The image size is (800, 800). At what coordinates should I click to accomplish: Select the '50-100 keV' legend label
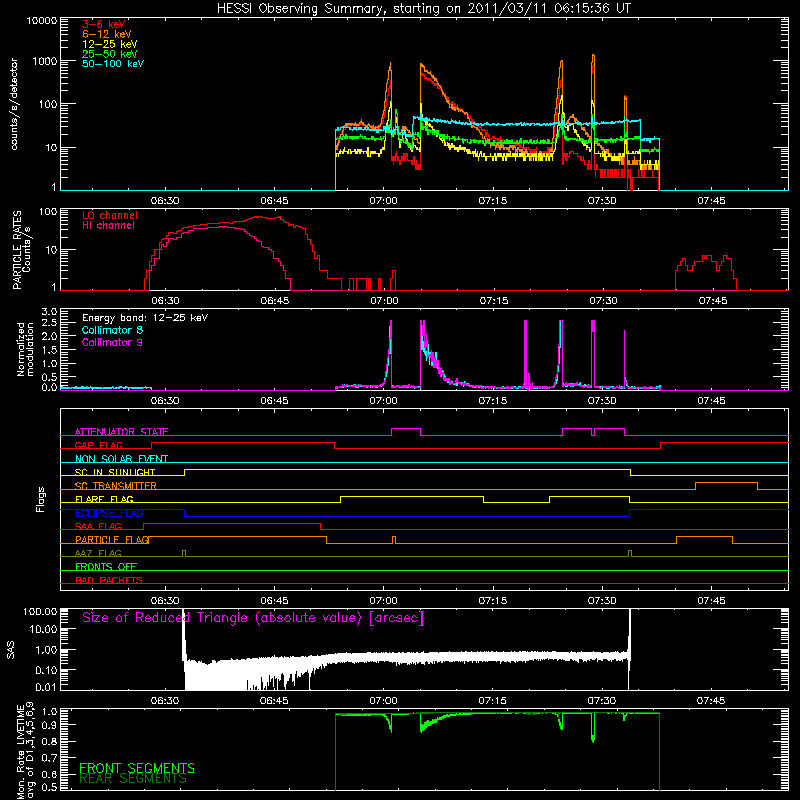coord(113,64)
